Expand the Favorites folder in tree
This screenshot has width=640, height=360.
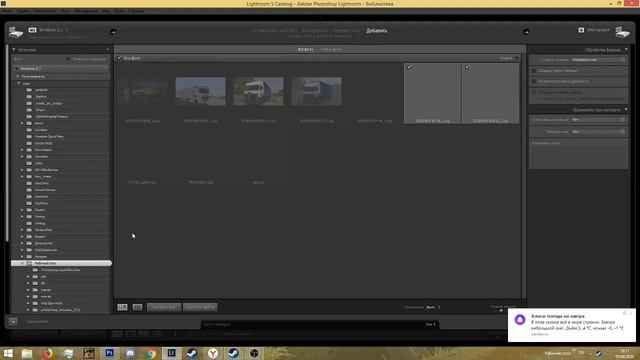click(22, 157)
